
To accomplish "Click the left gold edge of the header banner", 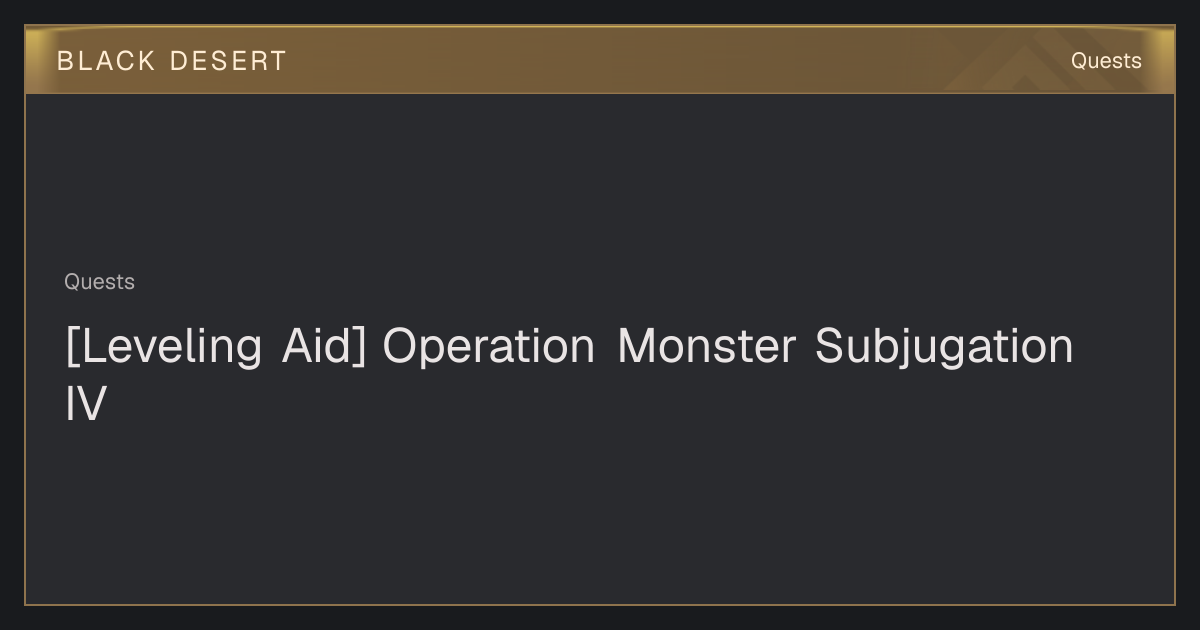I will tap(35, 60).
